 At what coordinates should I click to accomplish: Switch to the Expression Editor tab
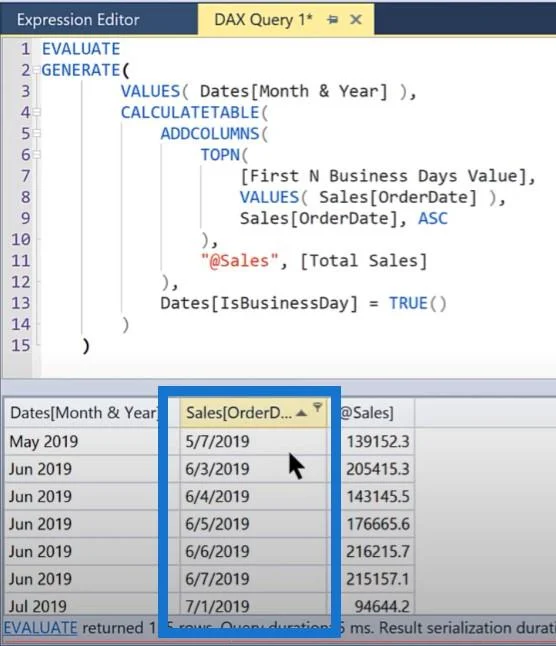pos(78,20)
